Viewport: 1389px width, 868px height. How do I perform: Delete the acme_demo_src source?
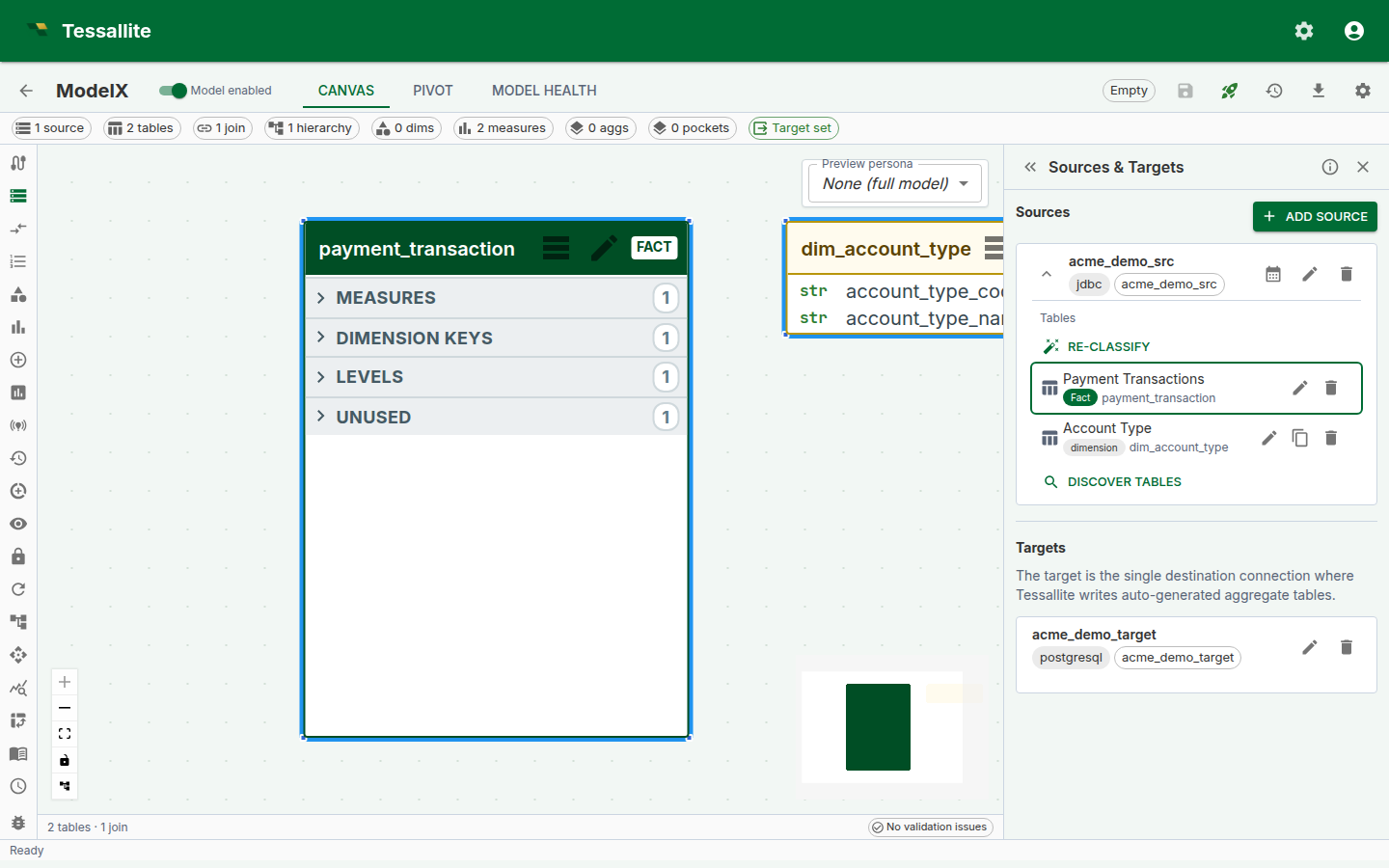pos(1347,274)
